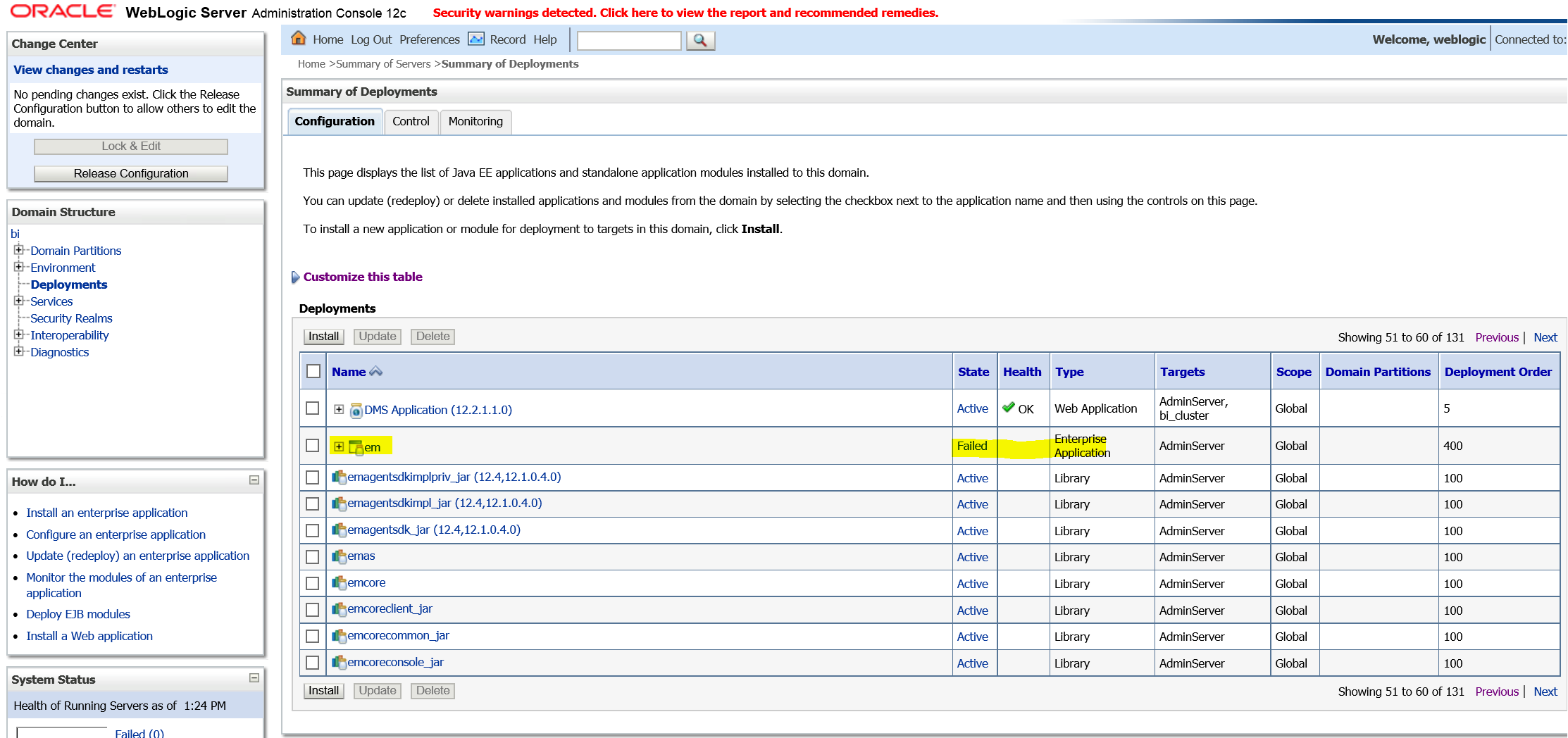Image resolution: width=1568 pixels, height=738 pixels.
Task: Open security warnings report link
Action: (x=685, y=13)
